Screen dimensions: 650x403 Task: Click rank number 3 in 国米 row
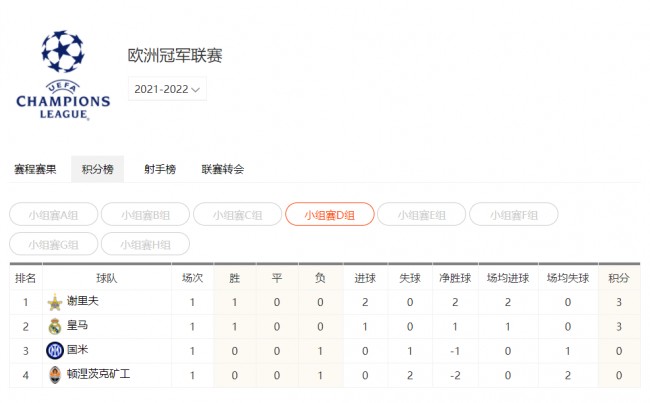[x=26, y=351]
